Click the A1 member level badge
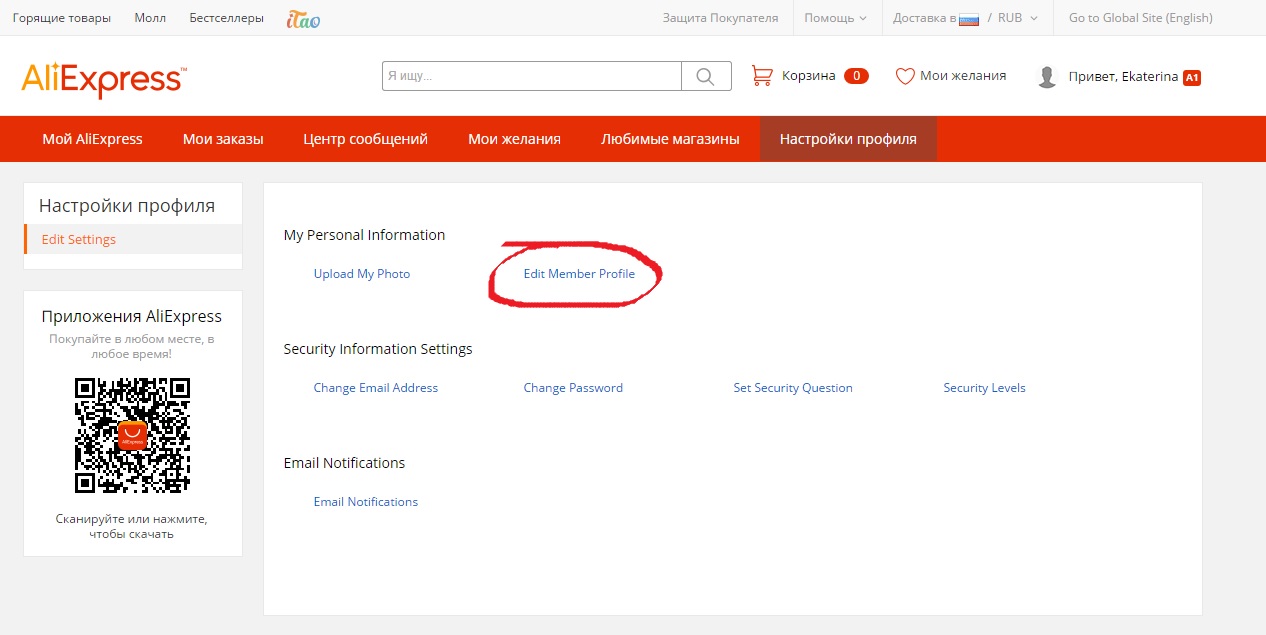This screenshot has width=1266, height=635. pos(1191,77)
